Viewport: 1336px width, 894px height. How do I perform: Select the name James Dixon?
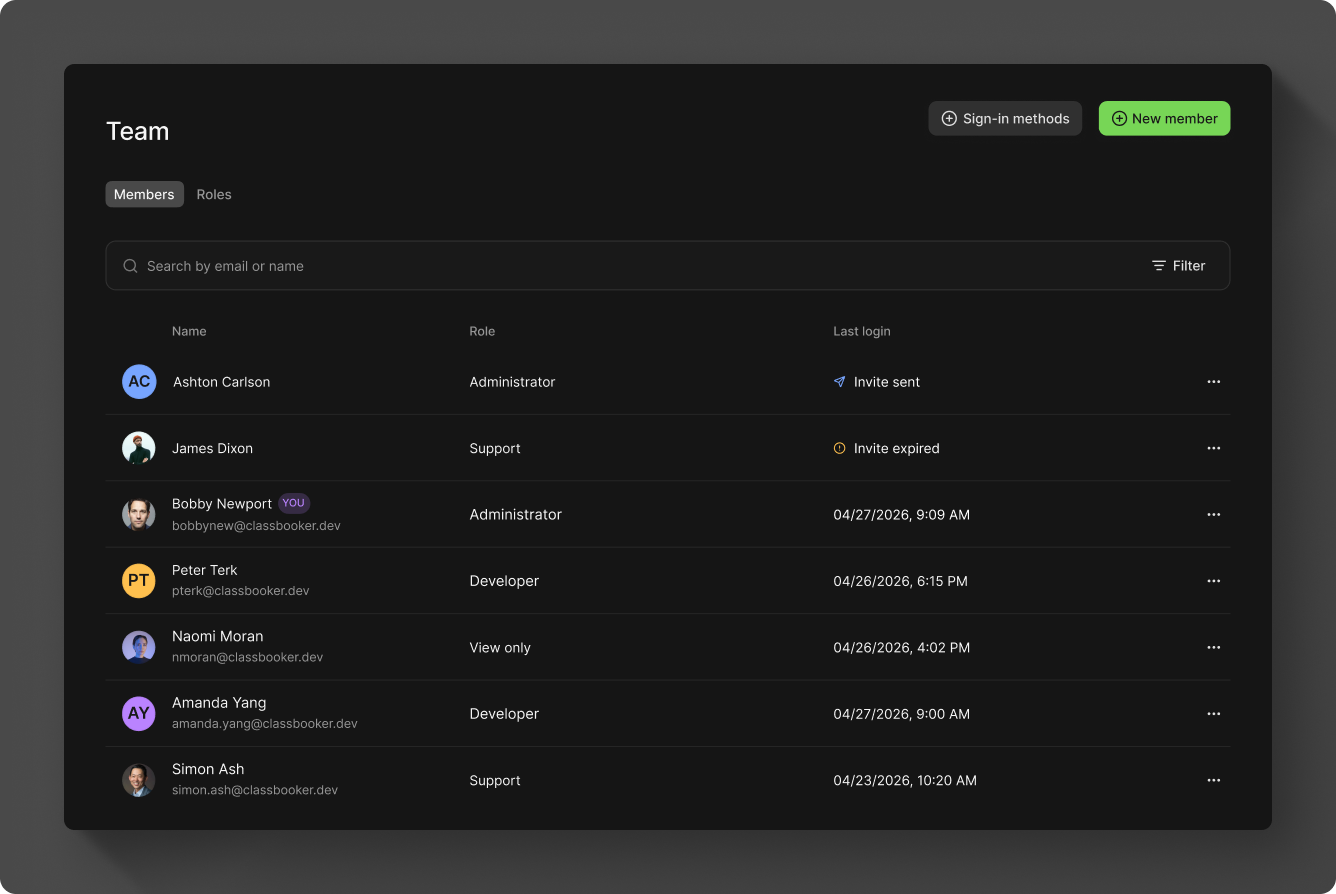[x=212, y=448]
